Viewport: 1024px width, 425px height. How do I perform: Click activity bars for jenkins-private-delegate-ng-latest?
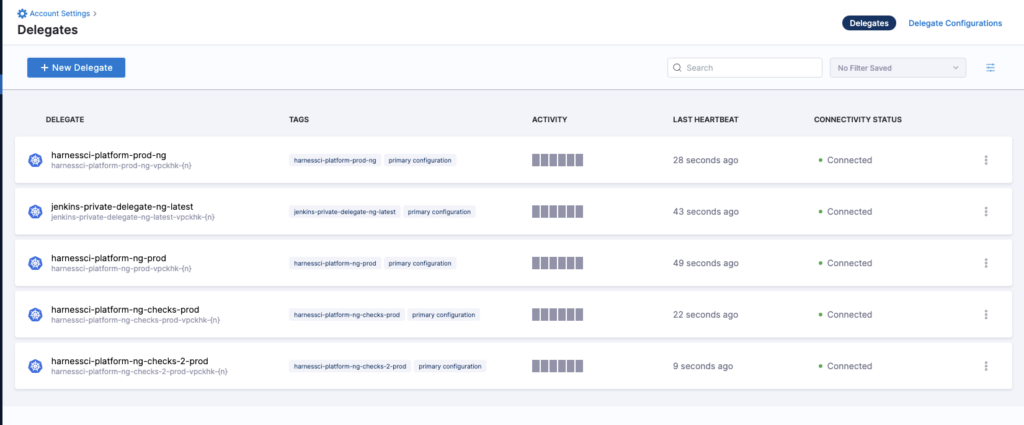coord(558,212)
